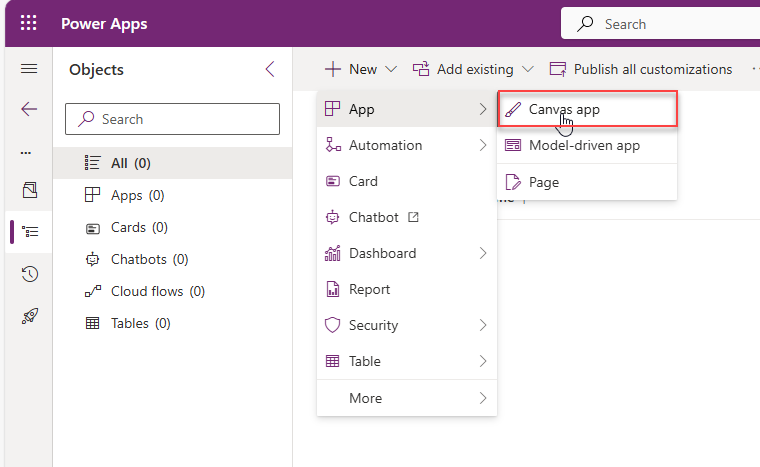Open the rocket pipelines icon

[x=30, y=316]
